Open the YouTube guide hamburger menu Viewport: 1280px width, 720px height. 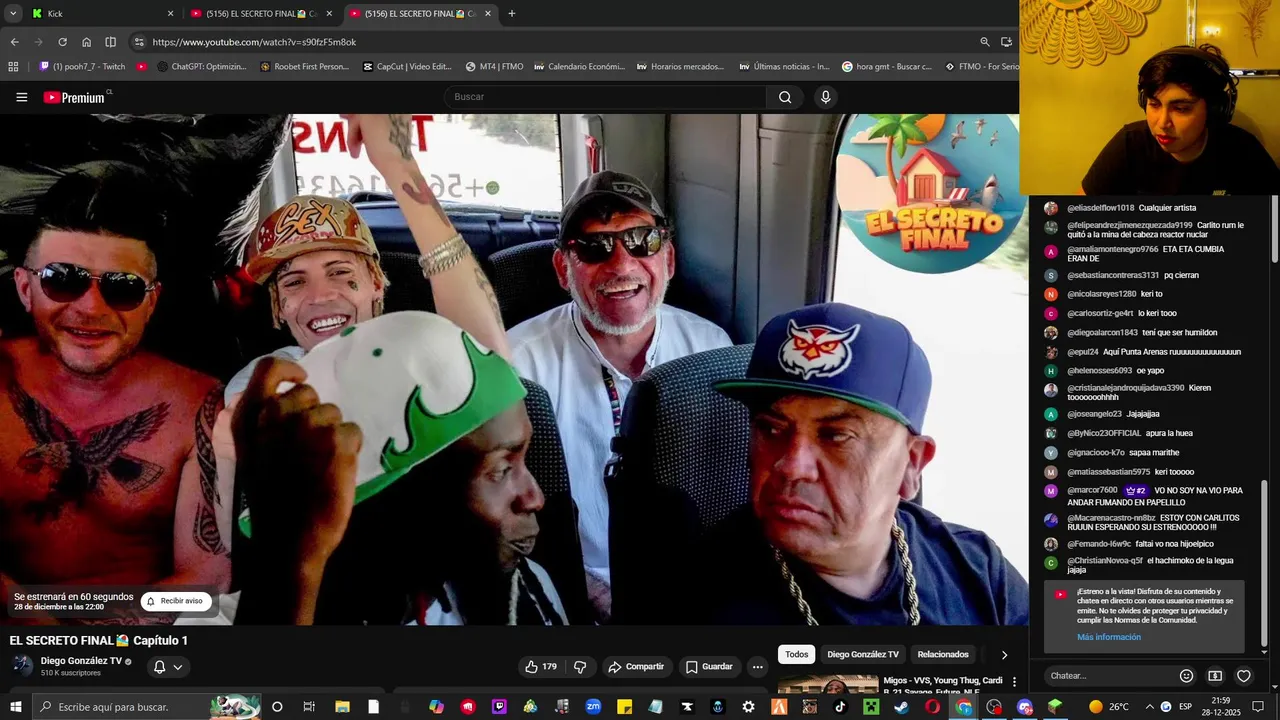(21, 97)
